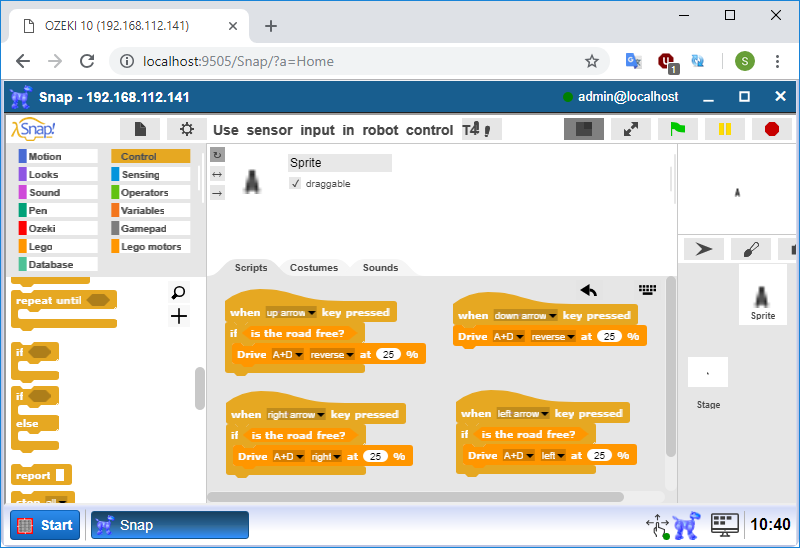Switch to the Costumes tab
Screen dimensions: 800x548
point(314,267)
